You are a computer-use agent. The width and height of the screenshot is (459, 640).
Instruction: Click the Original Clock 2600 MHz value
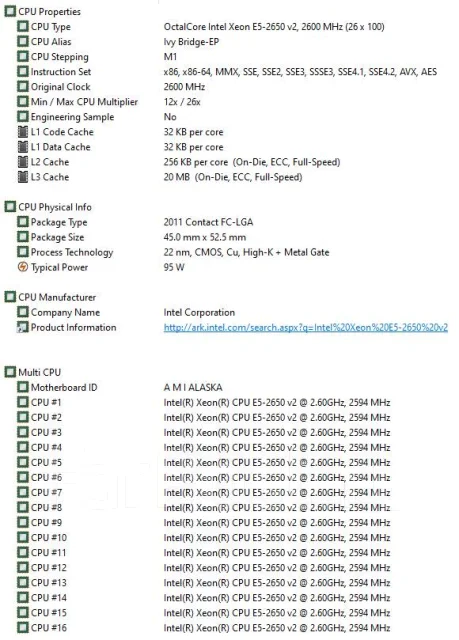pos(184,87)
